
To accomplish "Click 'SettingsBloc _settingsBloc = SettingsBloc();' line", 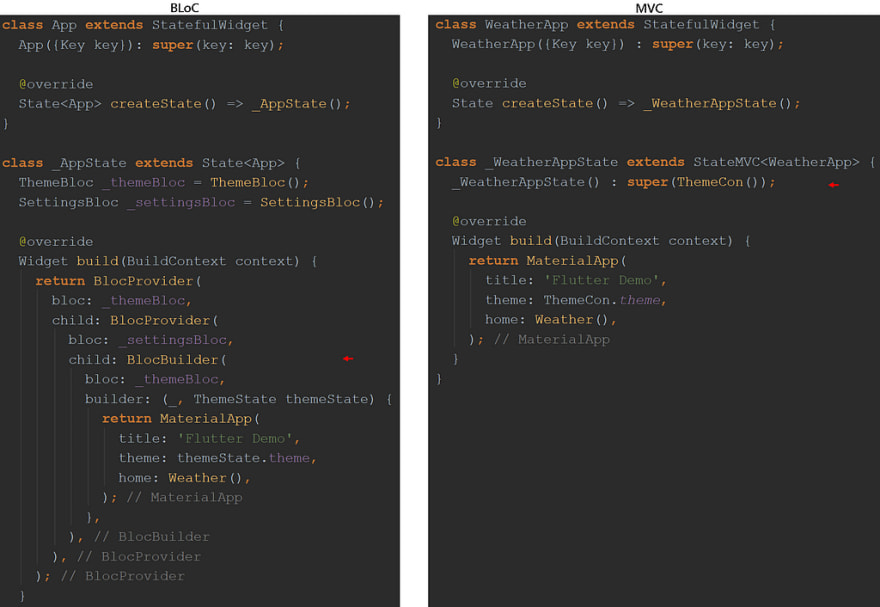I will [x=201, y=203].
